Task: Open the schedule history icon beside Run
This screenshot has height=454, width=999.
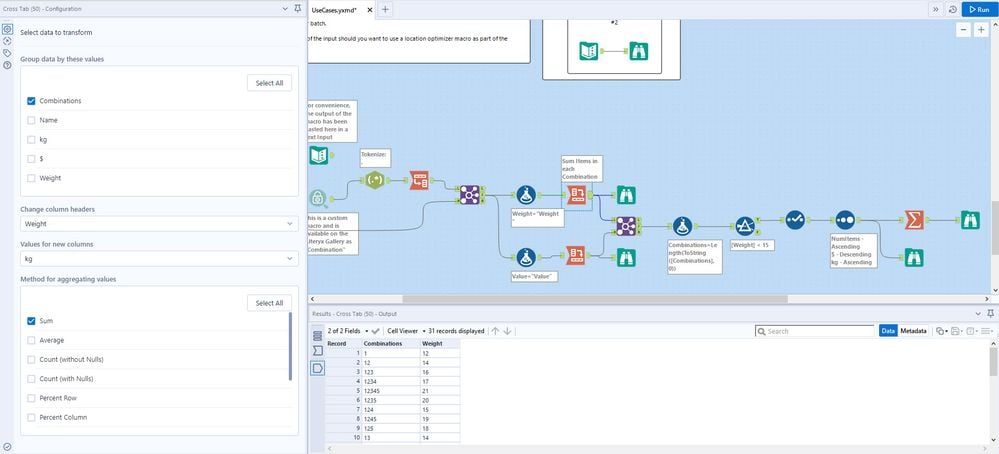Action: [952, 10]
